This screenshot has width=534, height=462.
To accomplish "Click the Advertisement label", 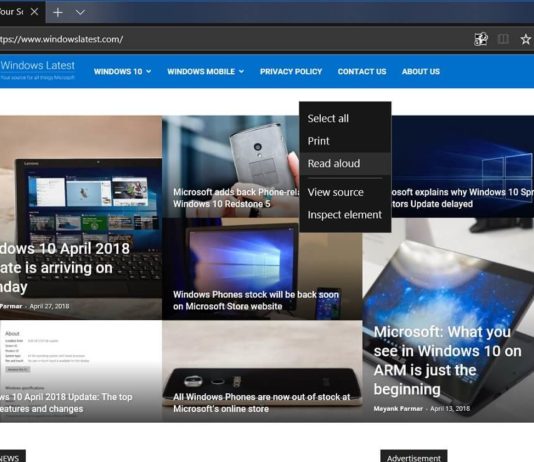I will [413, 458].
